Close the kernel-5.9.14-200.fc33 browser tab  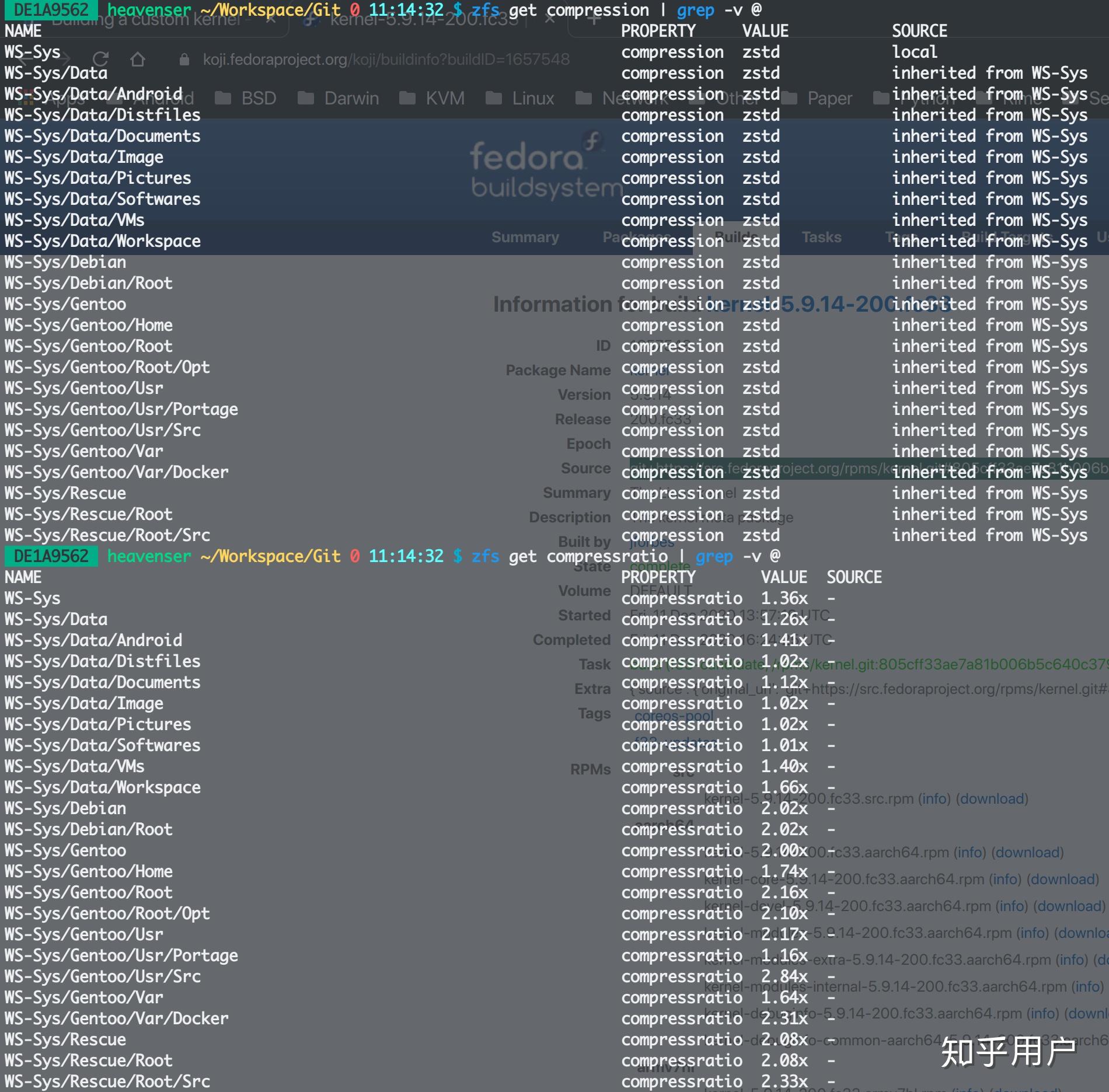point(550,19)
